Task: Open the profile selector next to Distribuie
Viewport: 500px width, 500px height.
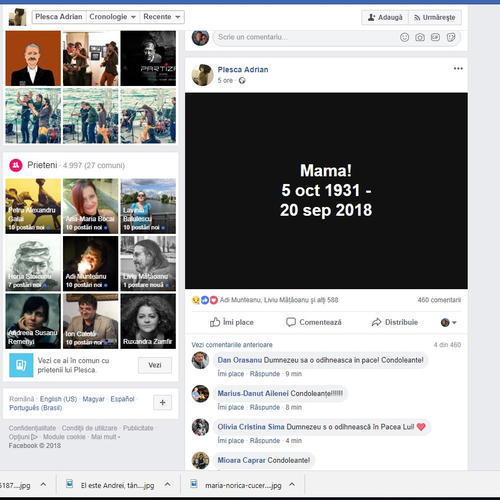Action: (x=448, y=322)
